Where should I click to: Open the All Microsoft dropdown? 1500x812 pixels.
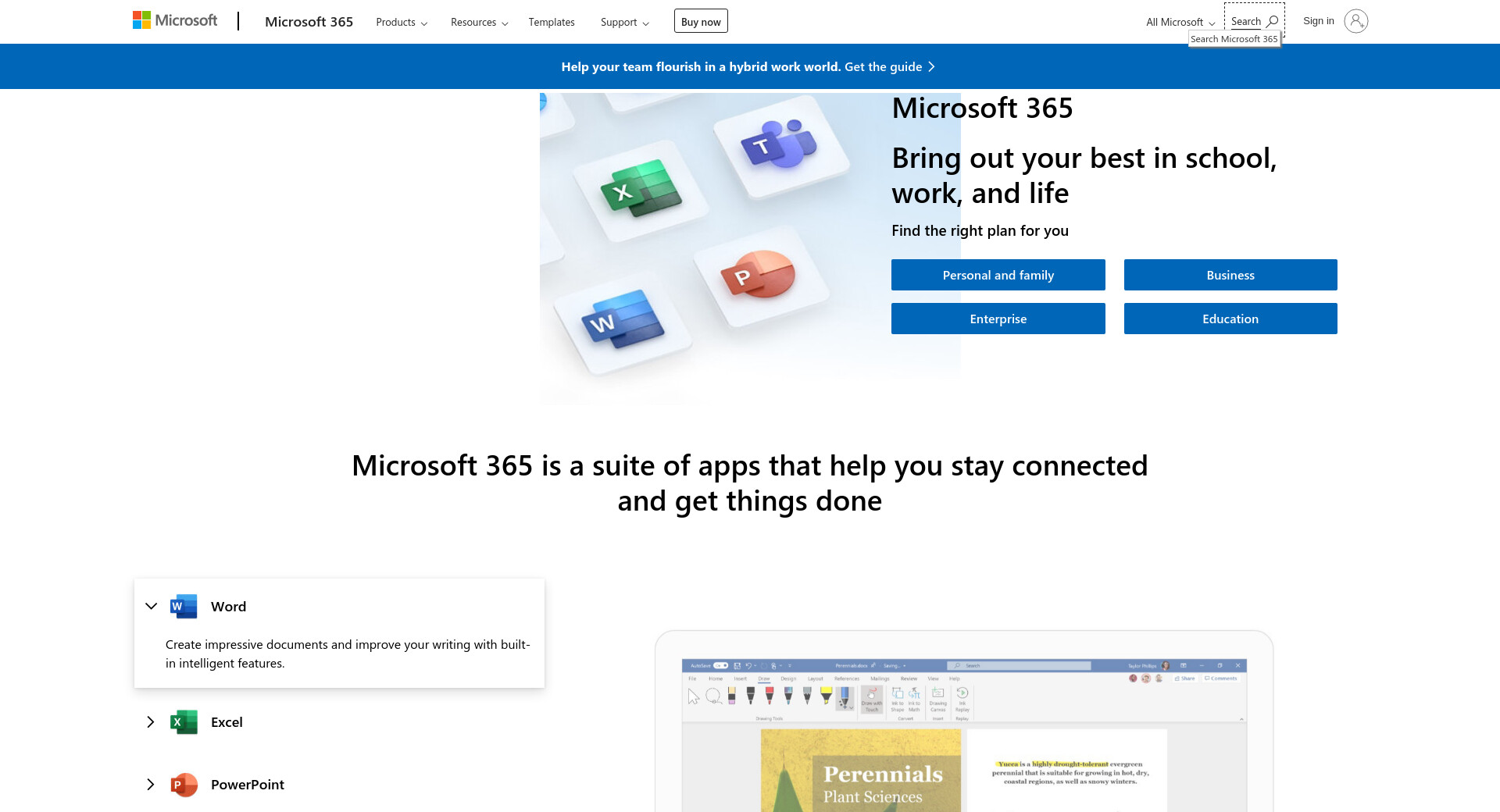tap(1180, 22)
